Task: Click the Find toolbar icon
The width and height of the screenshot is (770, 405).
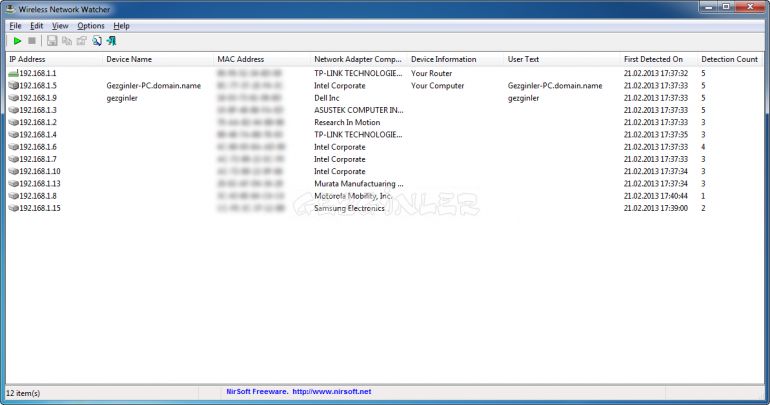Action: coord(97,41)
